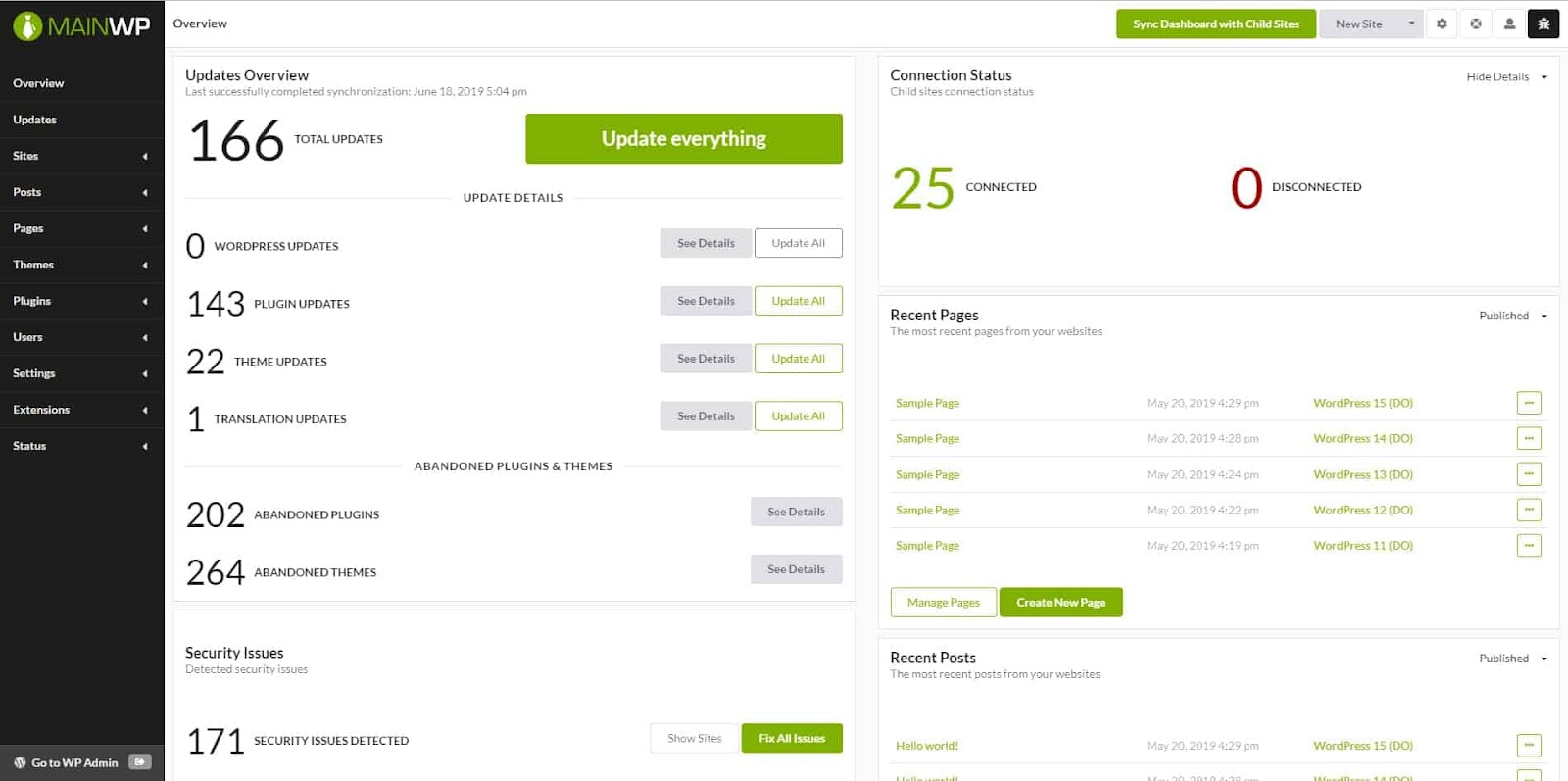Click the Create New Page button
The height and width of the screenshot is (781, 1568).
coord(1060,603)
